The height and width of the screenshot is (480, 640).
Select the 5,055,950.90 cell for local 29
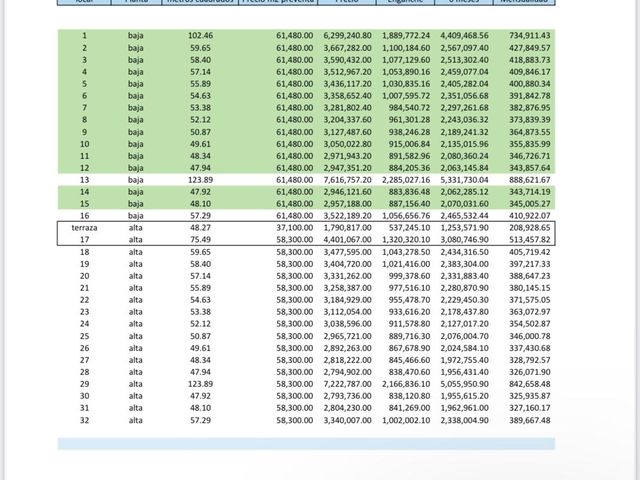click(x=464, y=384)
